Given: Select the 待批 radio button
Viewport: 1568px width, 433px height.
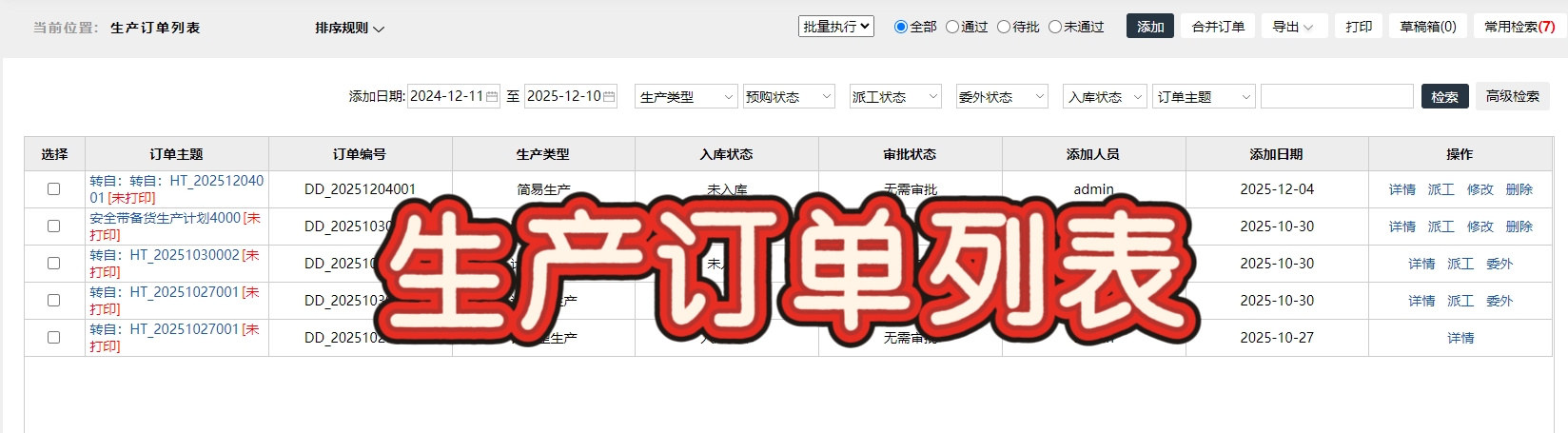Looking at the screenshot, I should pyautogui.click(x=1003, y=27).
